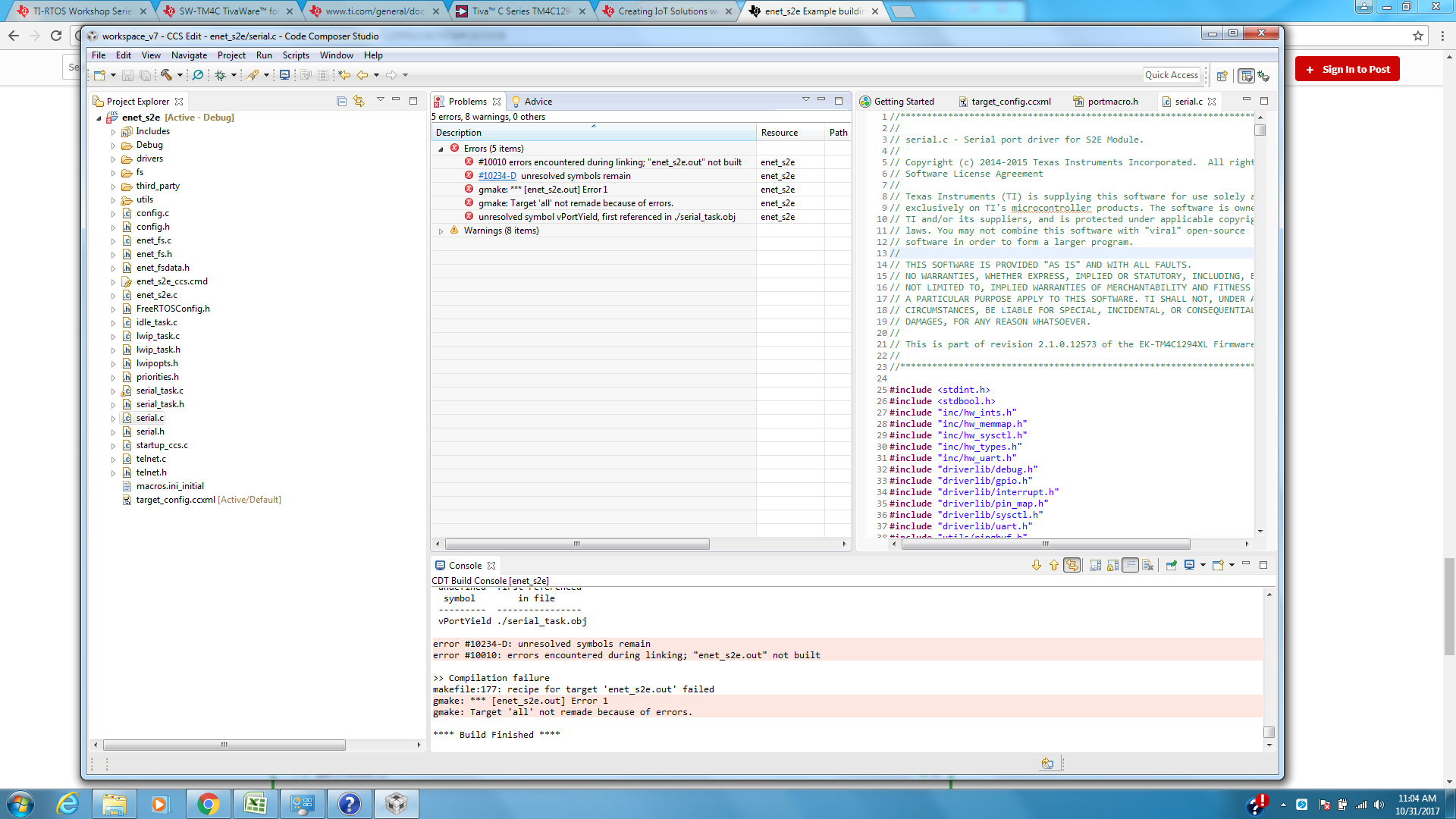Click the Sign In to Post button
Image resolution: width=1456 pixels, height=819 pixels.
1347,69
